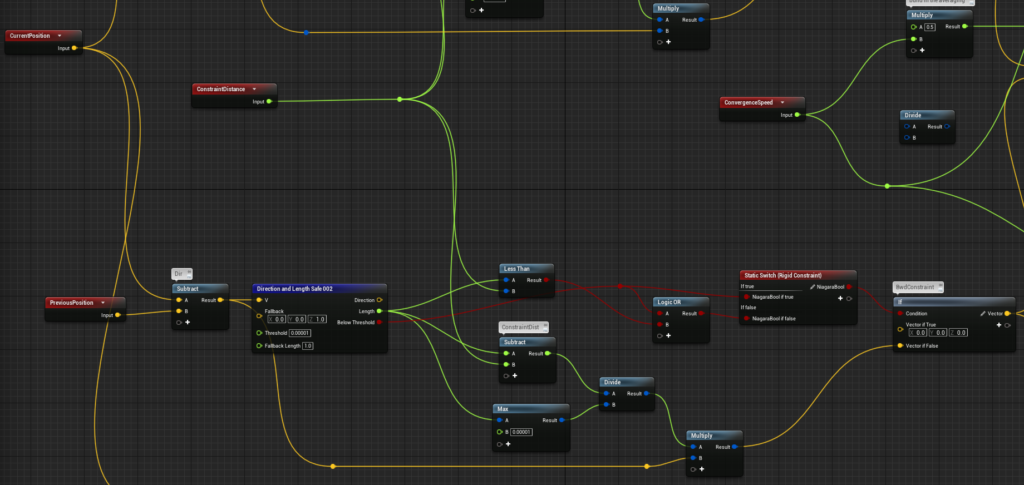
Task: Select the Logic OR Result pin
Action: [701, 313]
